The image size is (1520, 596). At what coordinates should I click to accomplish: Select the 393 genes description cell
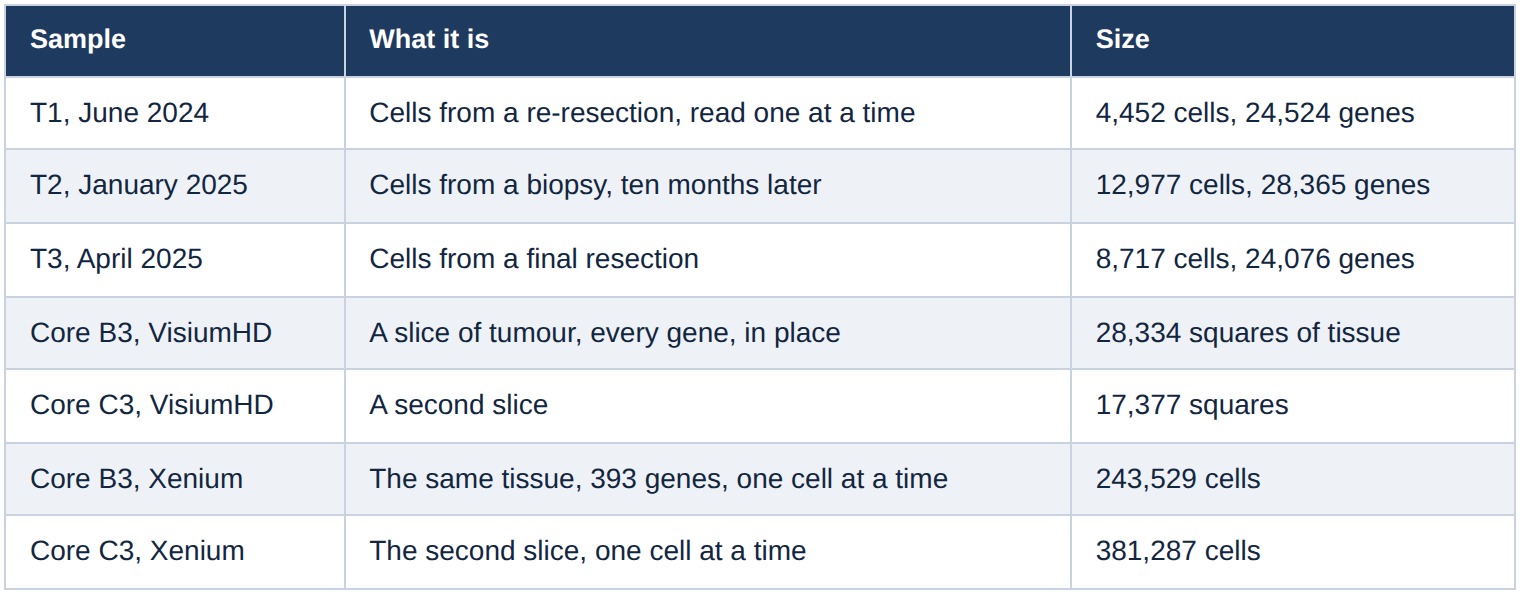[708, 479]
